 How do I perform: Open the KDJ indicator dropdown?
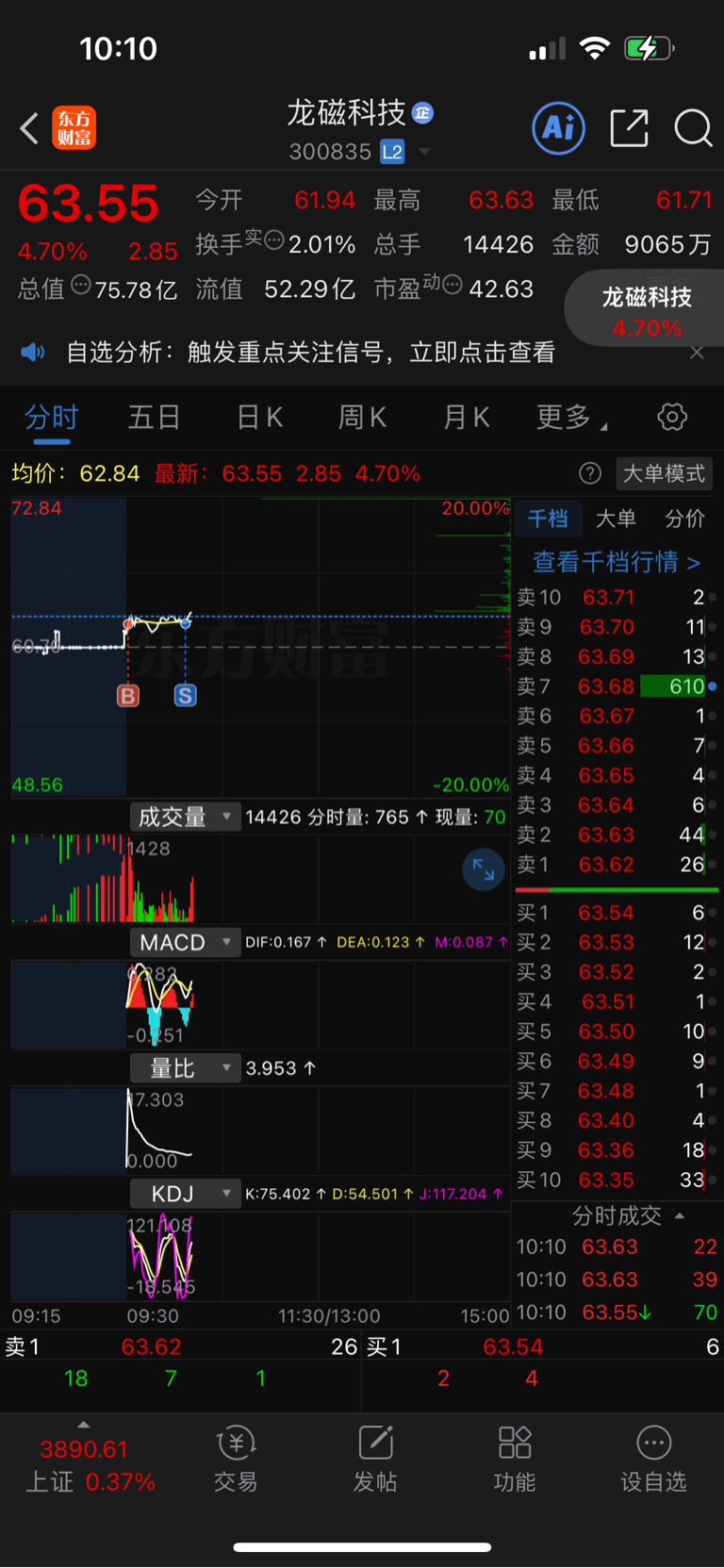[185, 1194]
